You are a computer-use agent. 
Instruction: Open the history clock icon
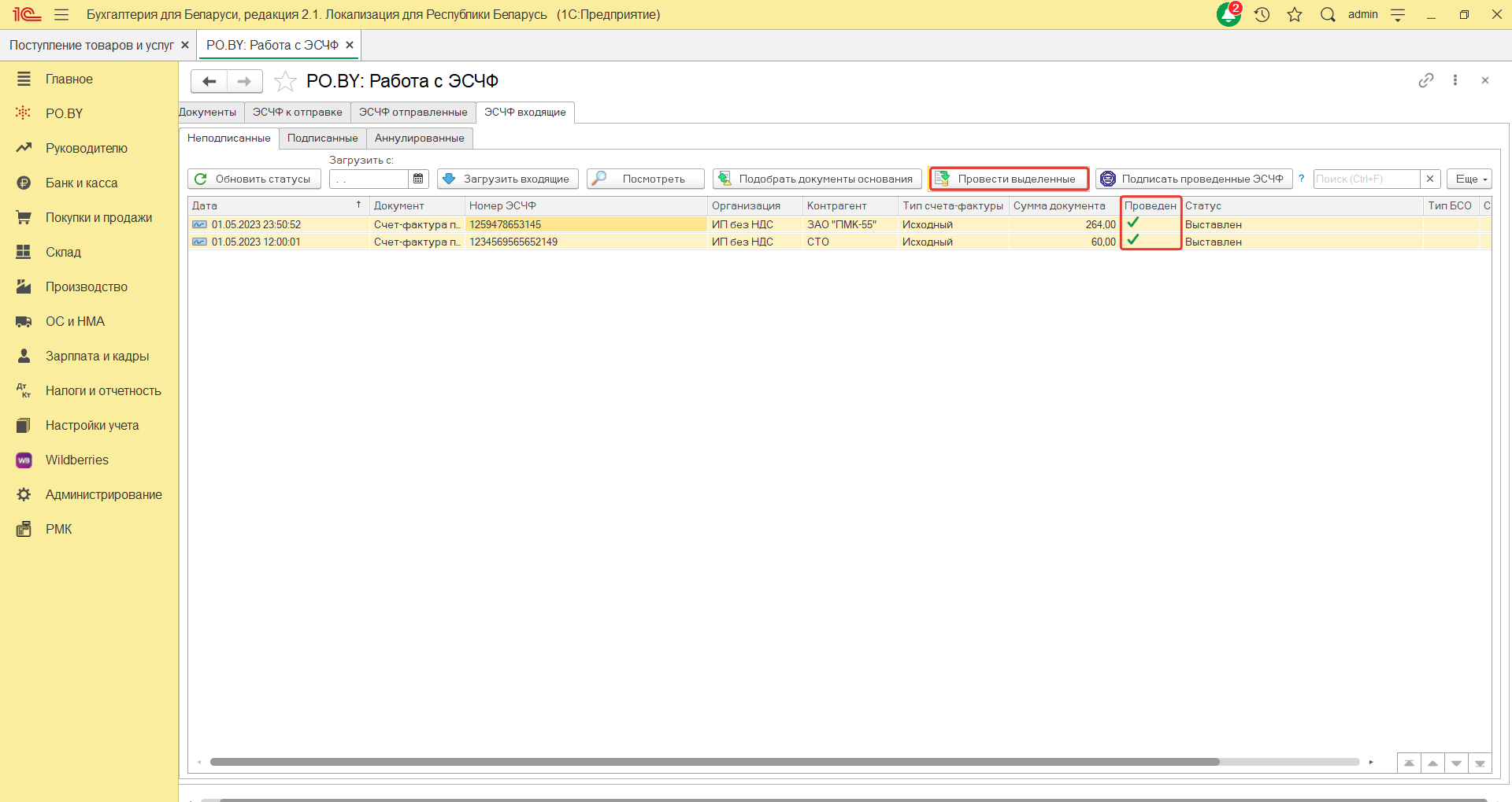coord(1262,15)
